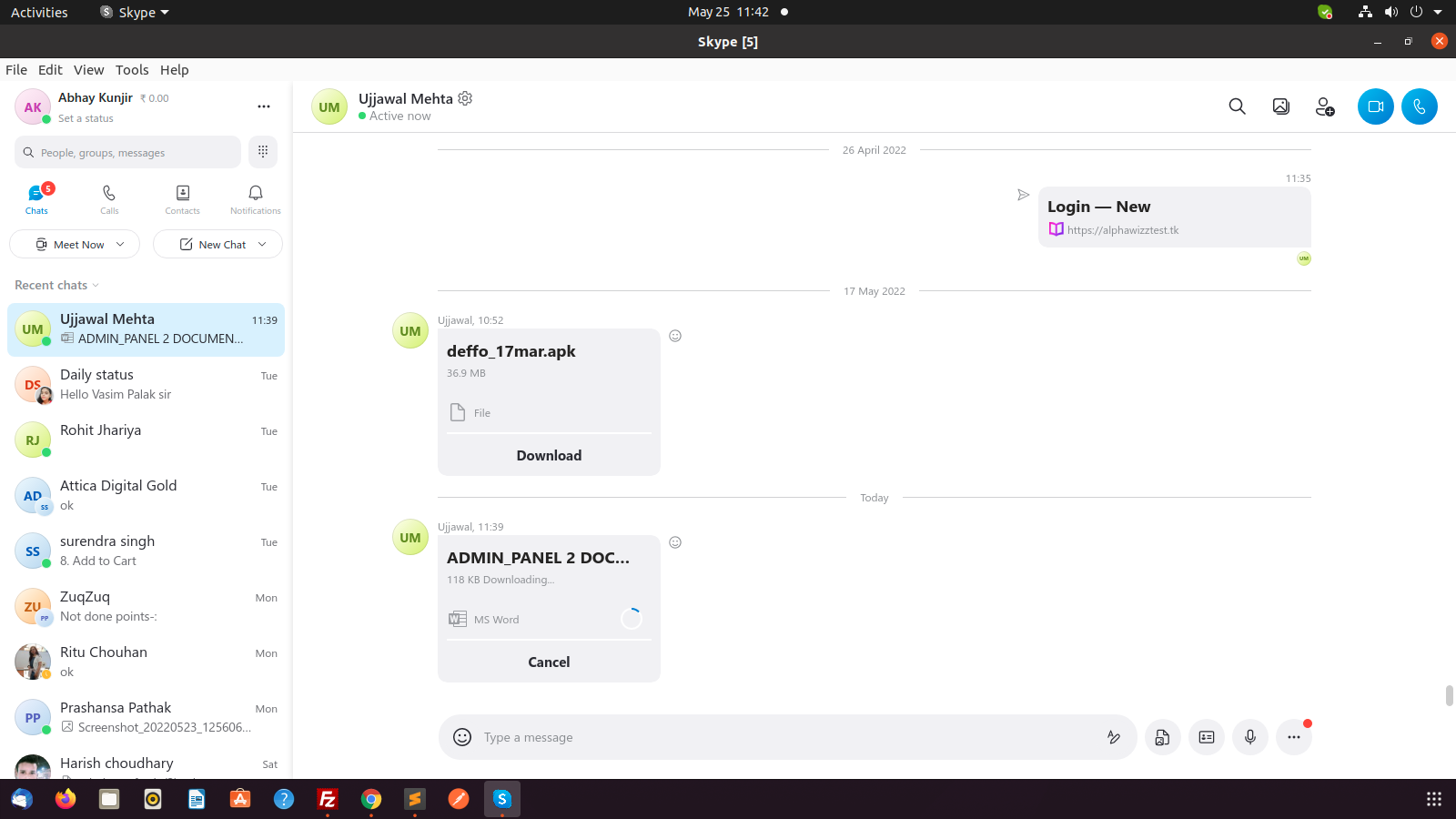This screenshot has width=1456, height=819.
Task: Click the add files icon
Action: coord(1162,737)
